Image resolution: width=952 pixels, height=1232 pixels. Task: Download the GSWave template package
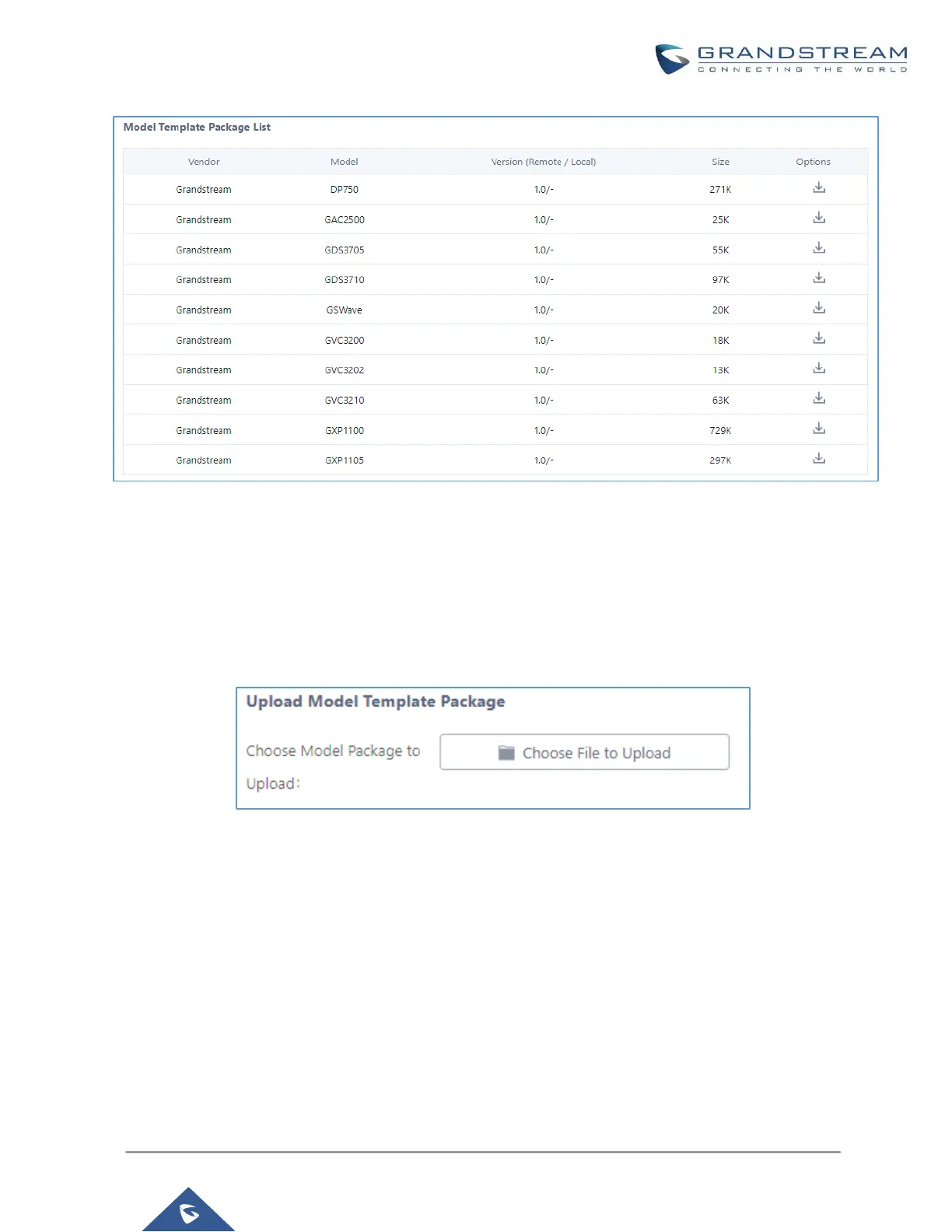pos(819,308)
